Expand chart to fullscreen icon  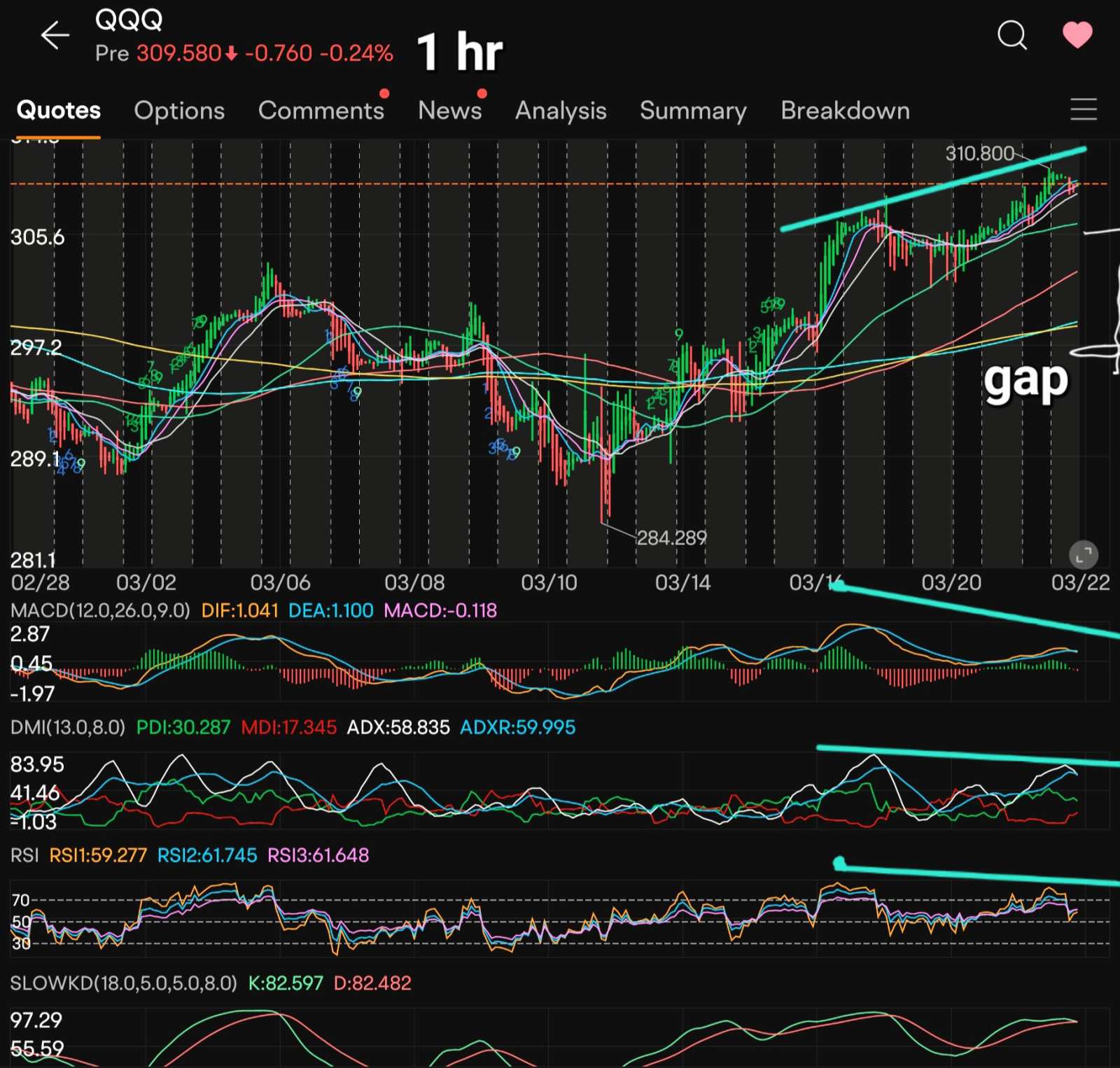(x=1083, y=555)
